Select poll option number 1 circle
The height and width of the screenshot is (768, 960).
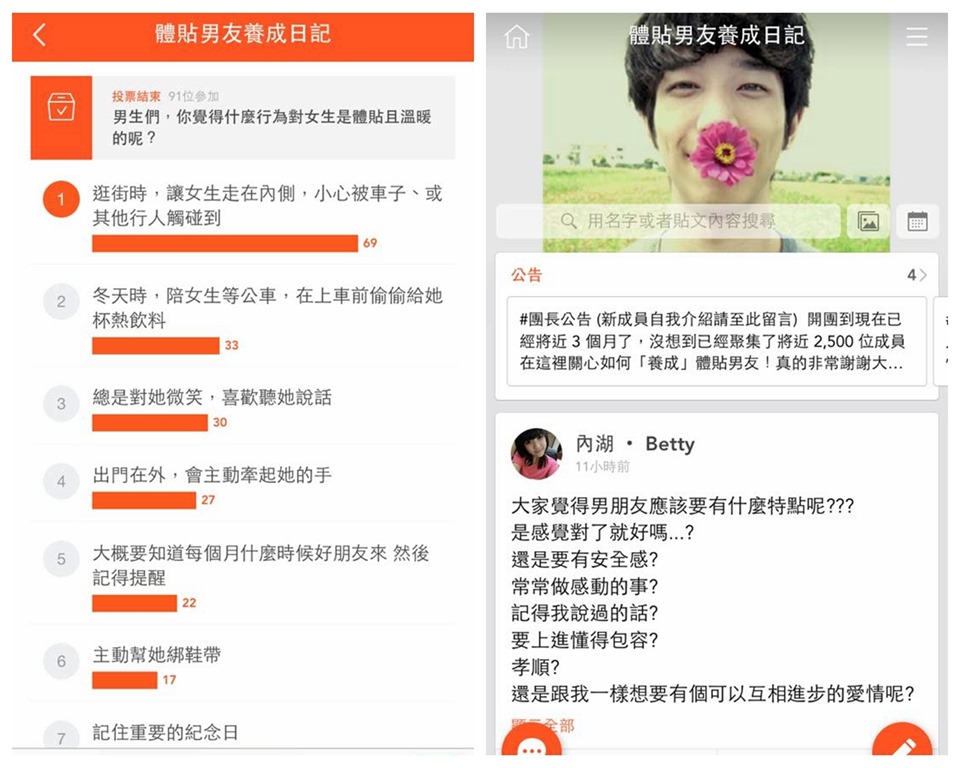61,199
